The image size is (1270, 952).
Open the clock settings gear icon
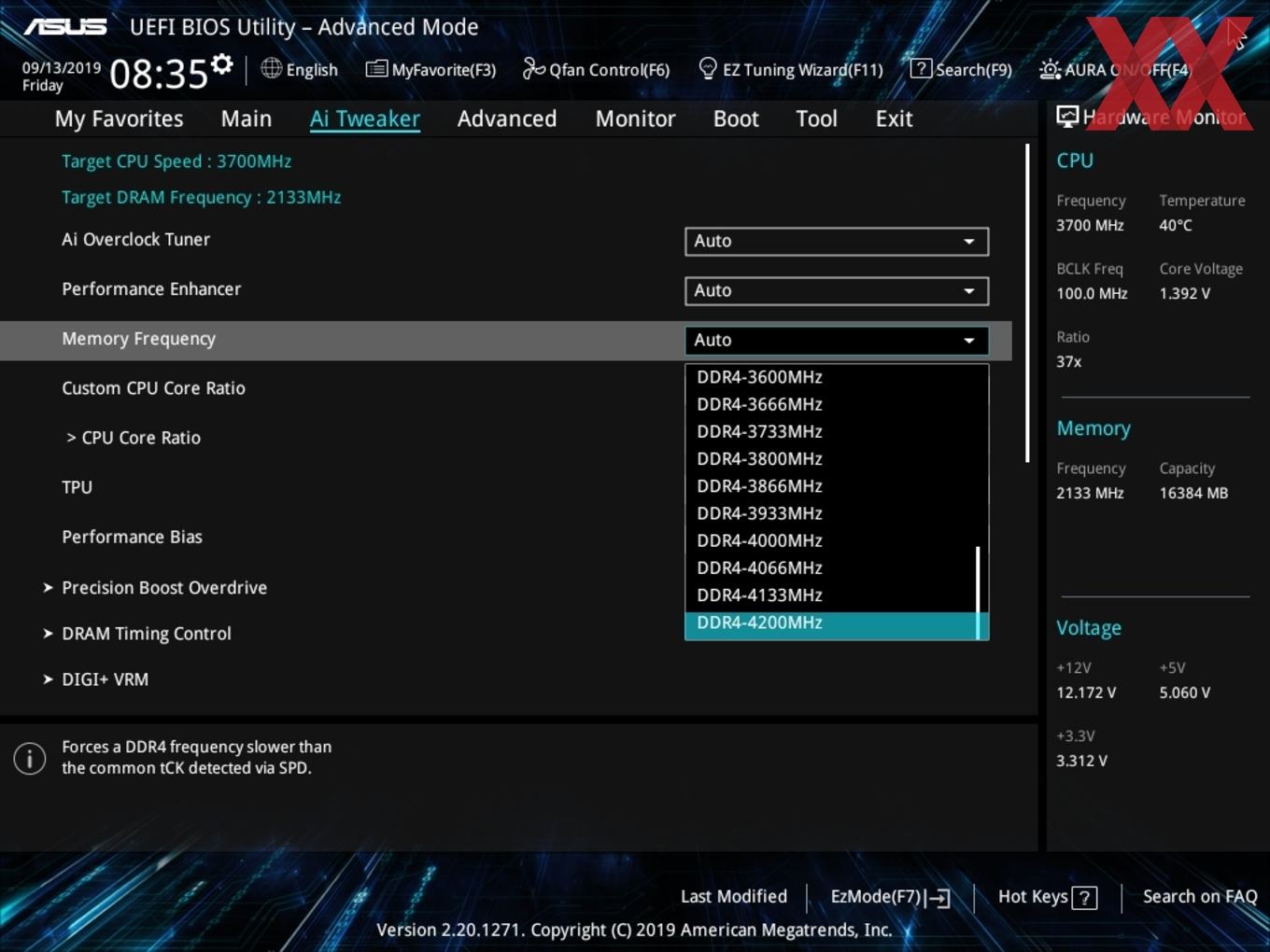[x=222, y=63]
